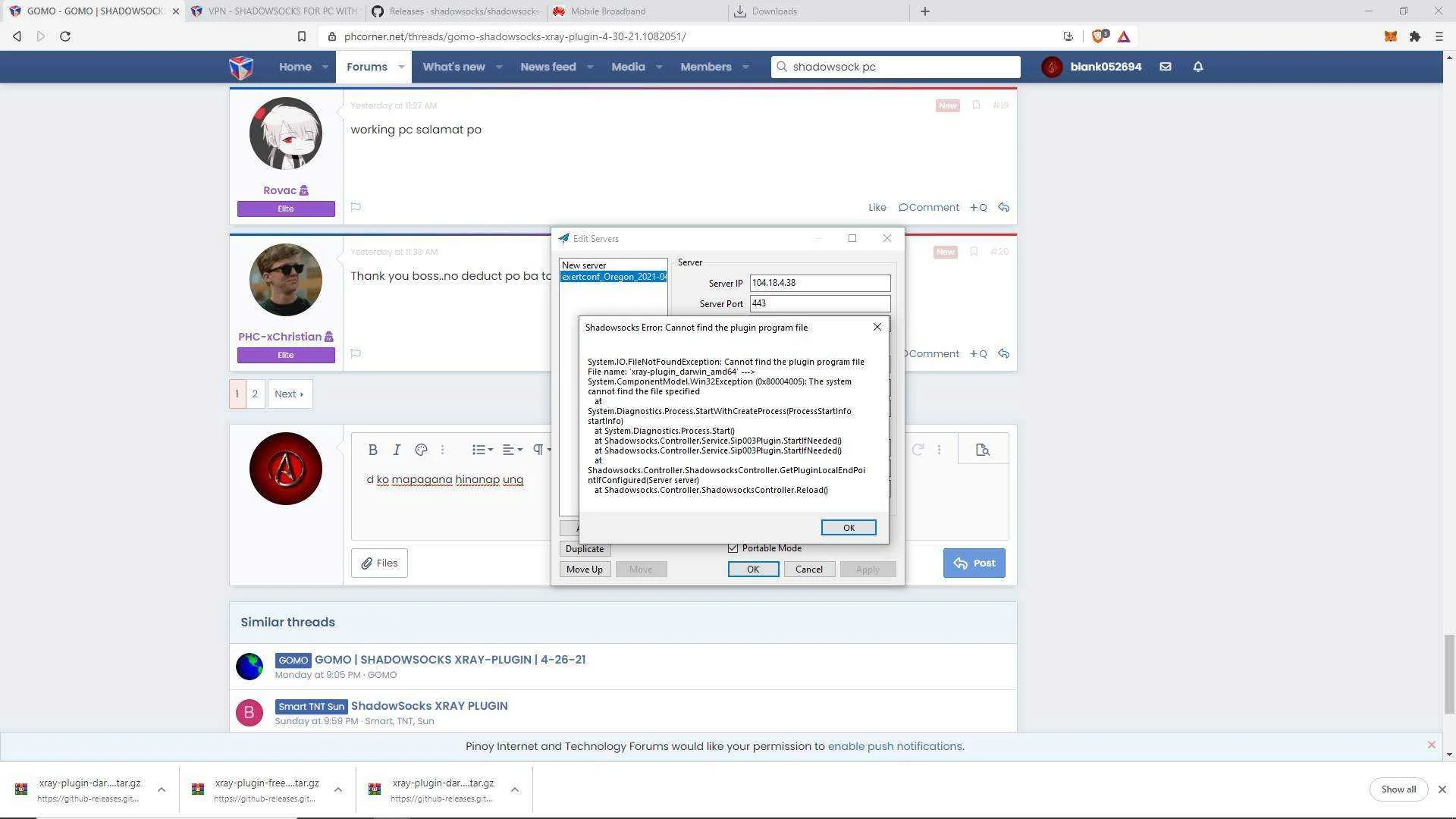Click the PHCorner forum logo

point(241,67)
